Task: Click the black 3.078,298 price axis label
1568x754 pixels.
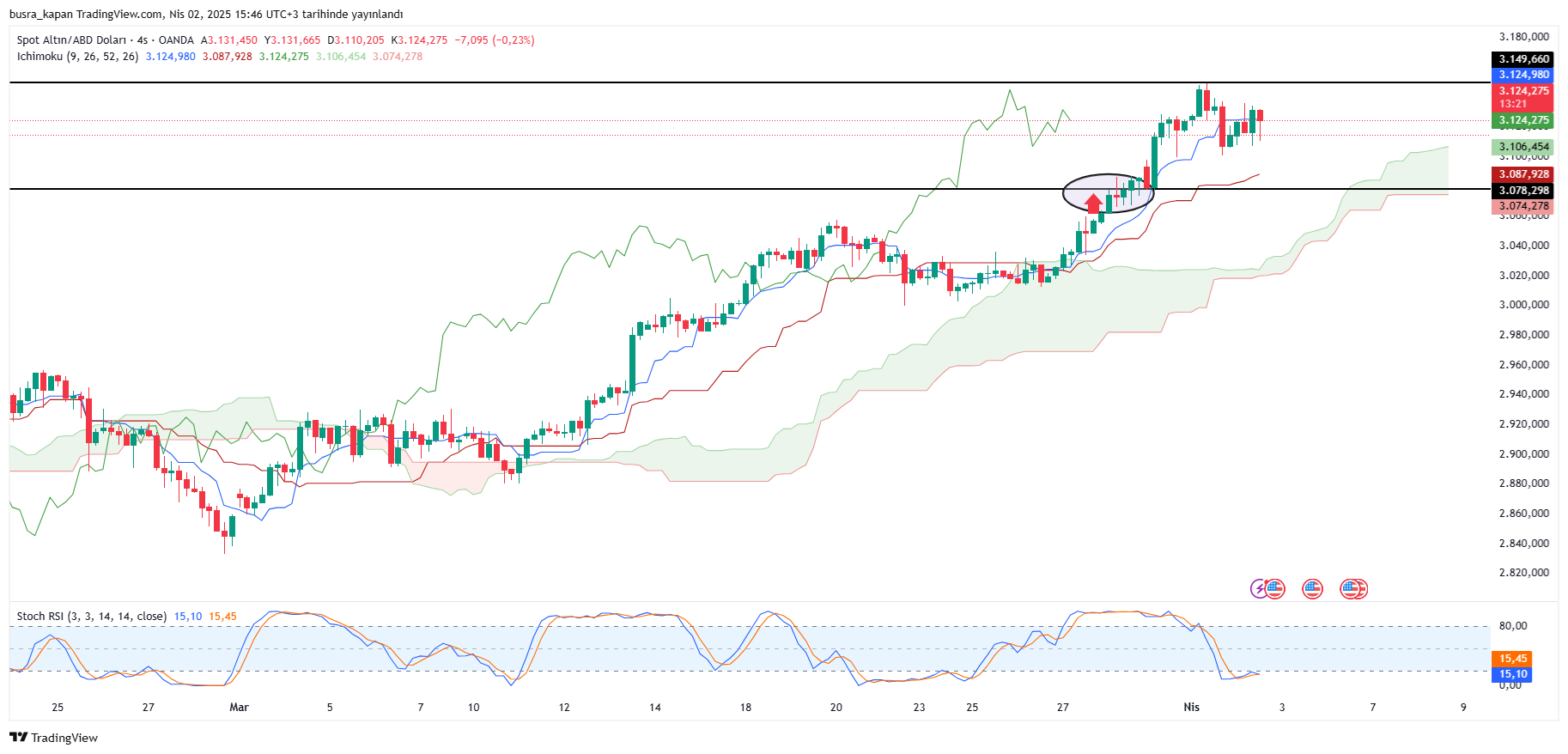Action: (x=1523, y=191)
